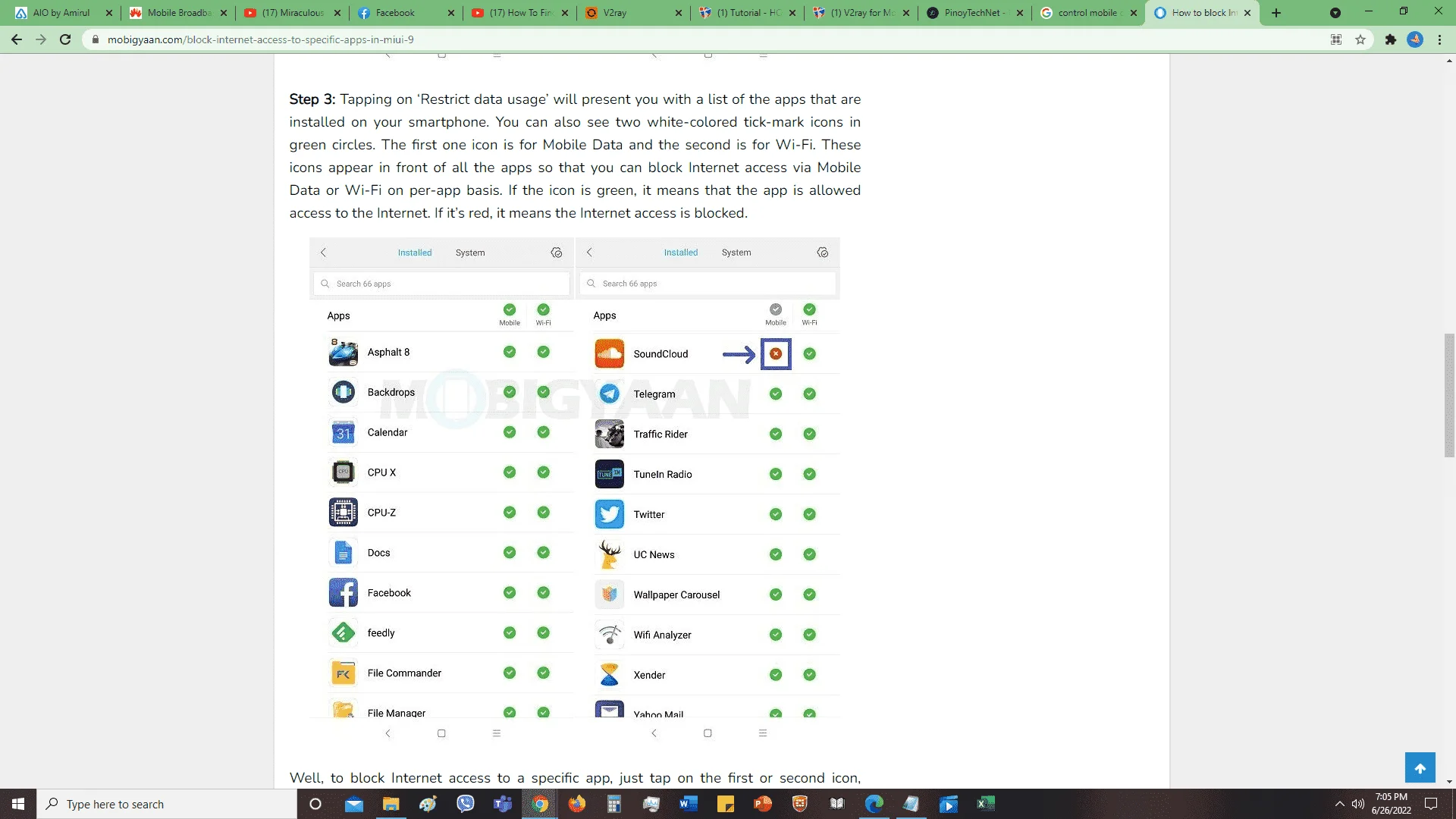Click the File Commander app row label
This screenshot has width=1456, height=819.
(x=404, y=673)
